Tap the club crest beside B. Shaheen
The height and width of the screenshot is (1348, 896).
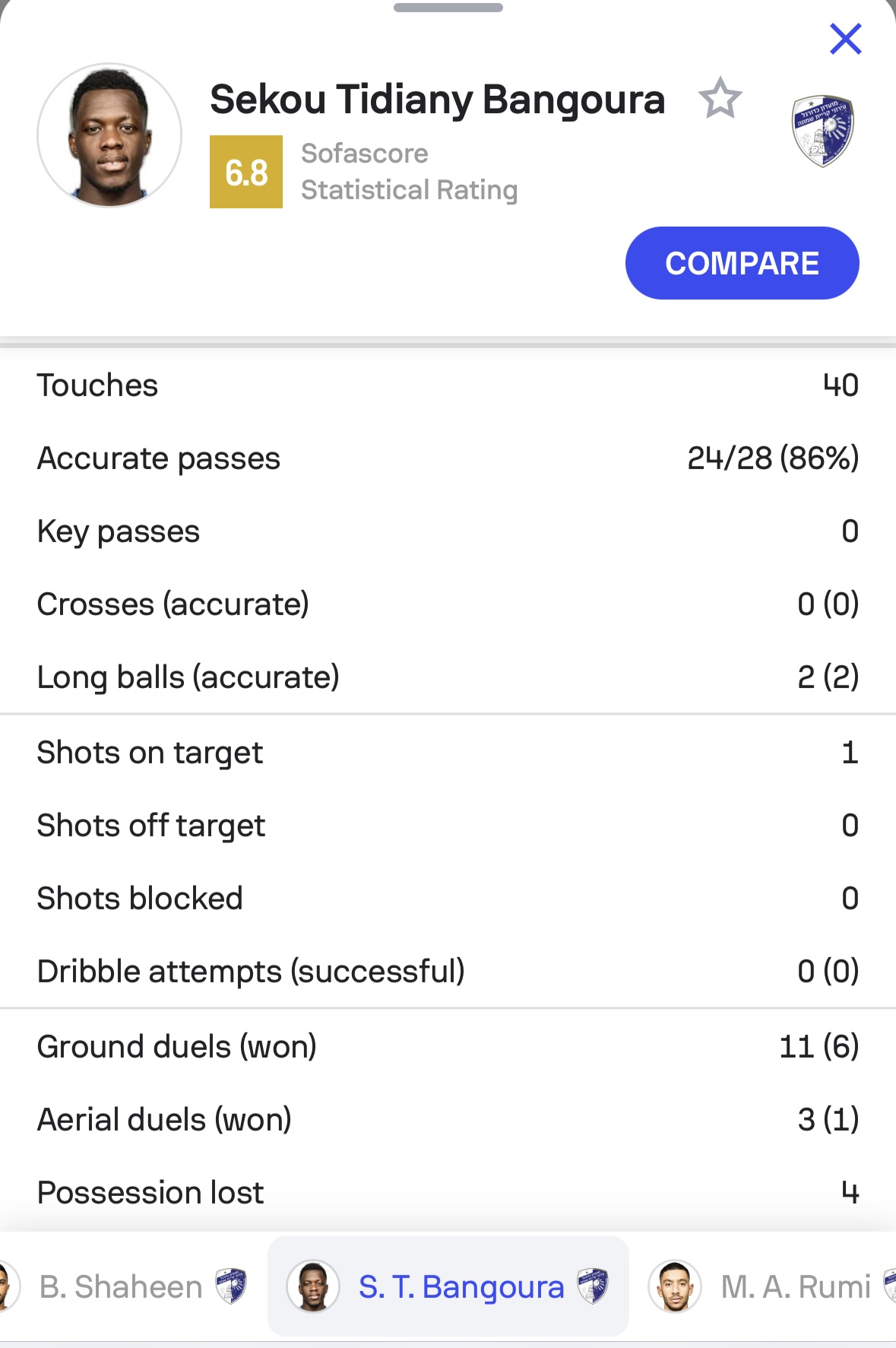[x=231, y=1286]
